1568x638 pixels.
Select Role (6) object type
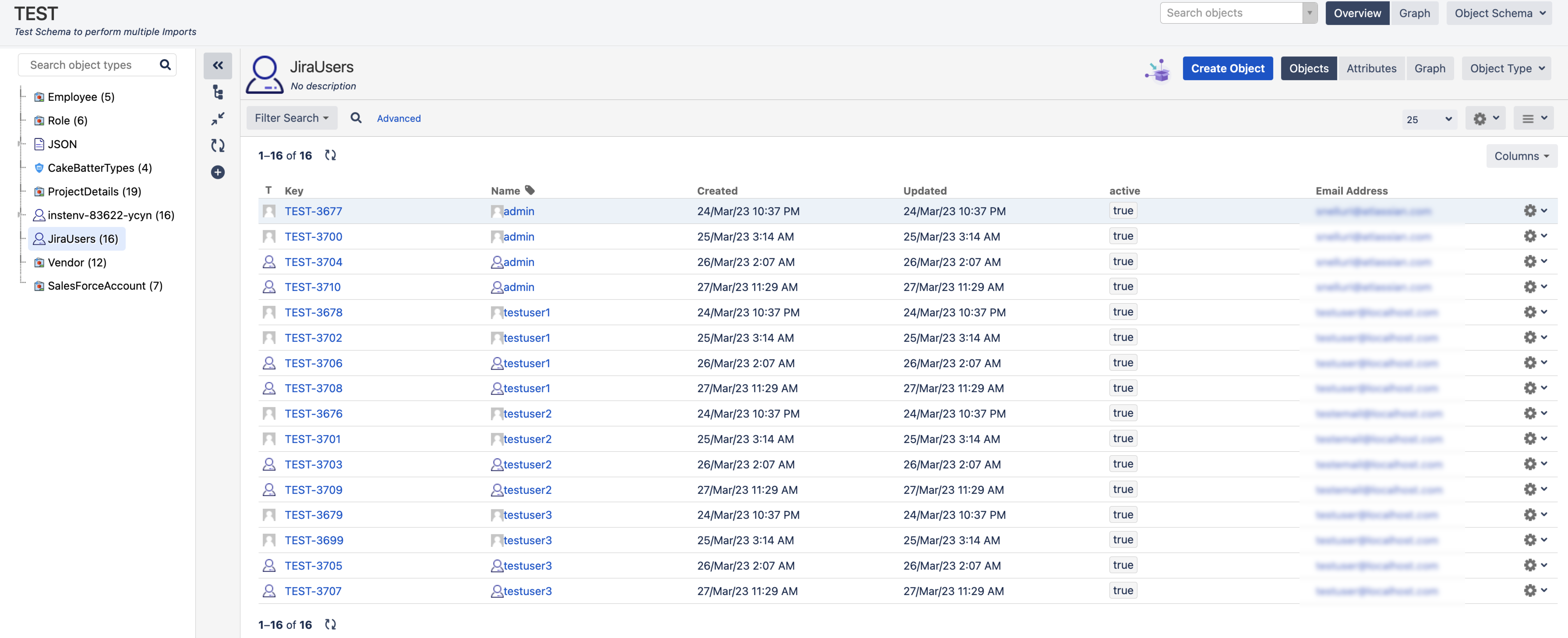[x=68, y=121]
